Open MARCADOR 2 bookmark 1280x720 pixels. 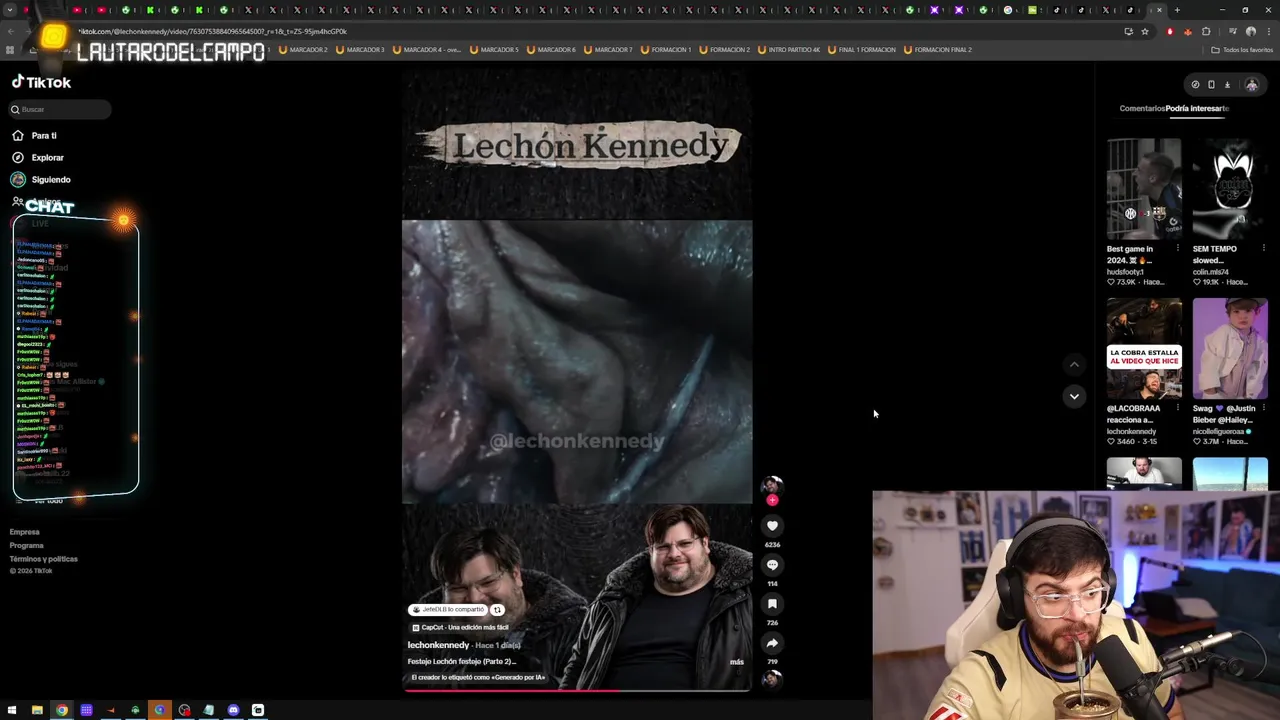tap(303, 49)
